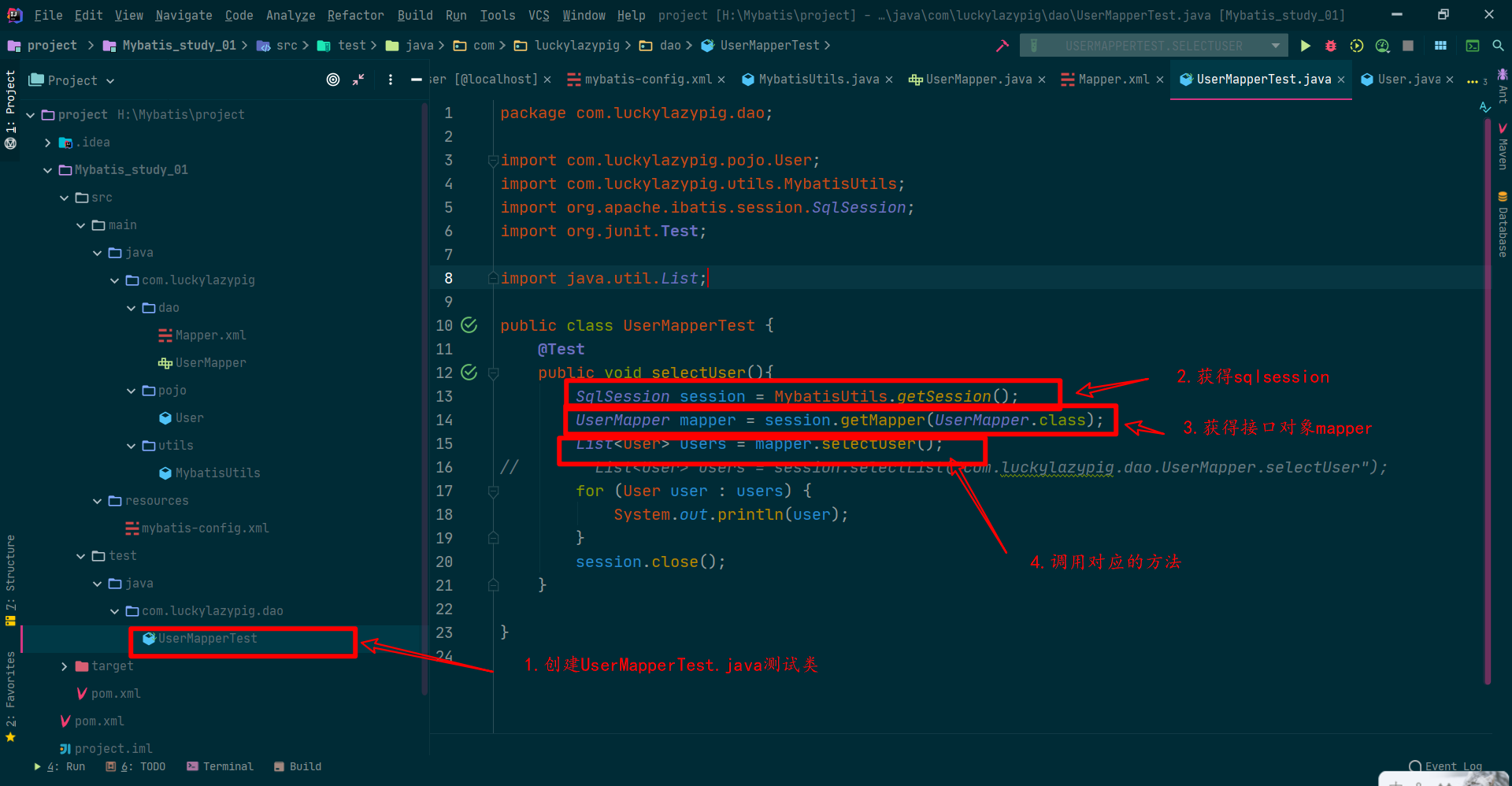This screenshot has width=1512, height=786.
Task: Collapse the main folder
Action: click(x=80, y=225)
